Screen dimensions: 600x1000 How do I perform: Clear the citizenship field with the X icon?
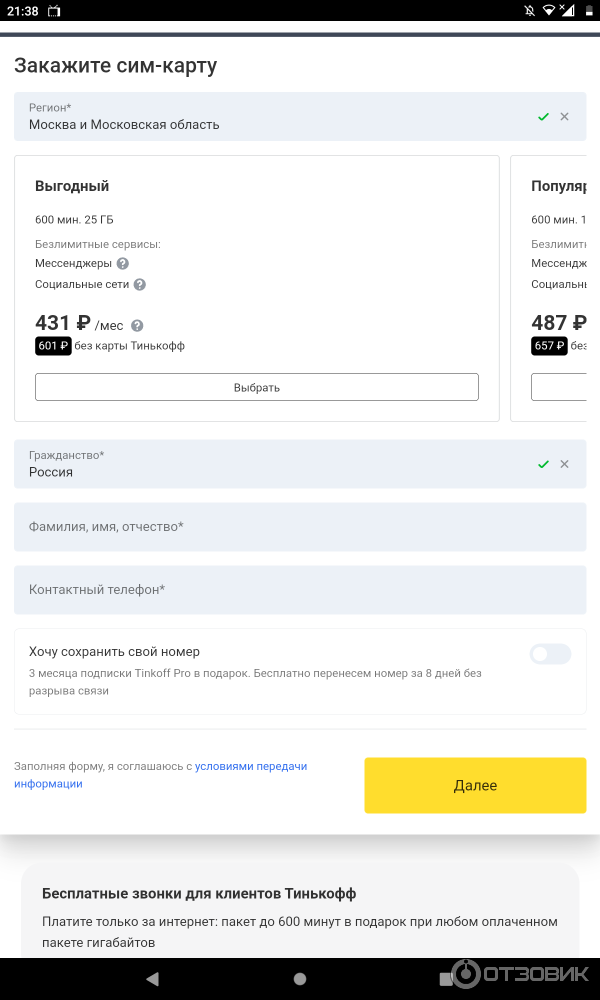click(x=564, y=464)
